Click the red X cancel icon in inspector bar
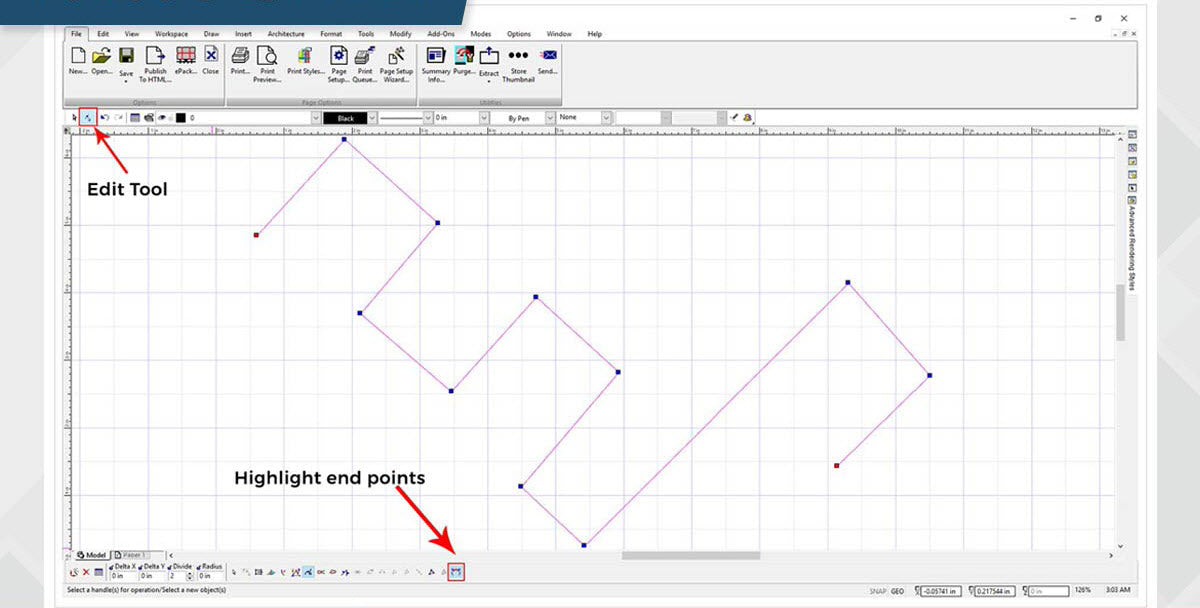 click(86, 573)
